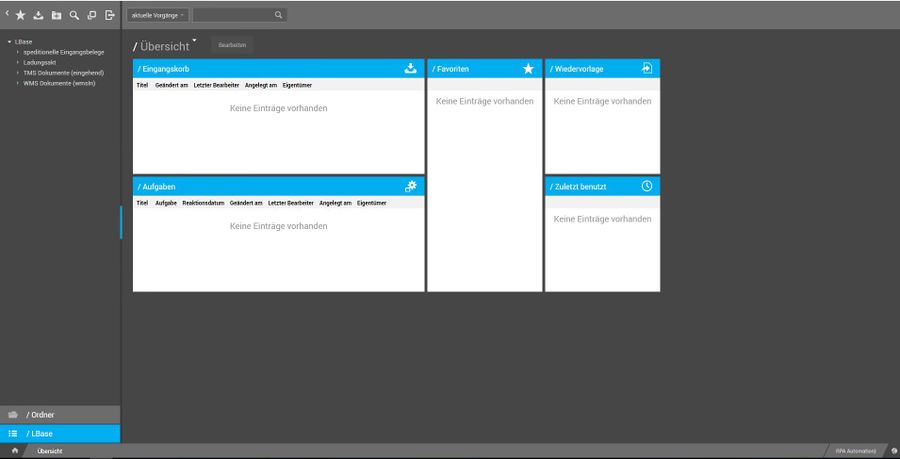Open the Übersicht title dropdown arrow
The image size is (900, 459).
[x=195, y=40]
